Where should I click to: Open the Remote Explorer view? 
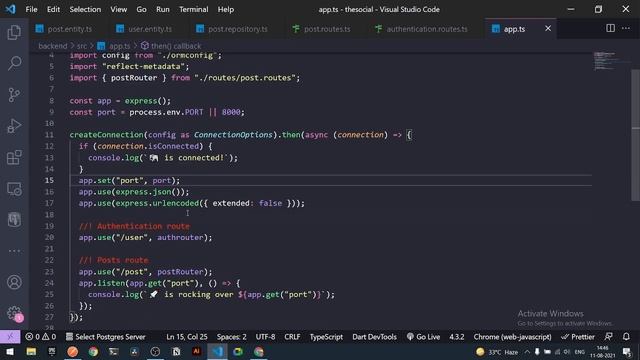pyautogui.click(x=14, y=189)
